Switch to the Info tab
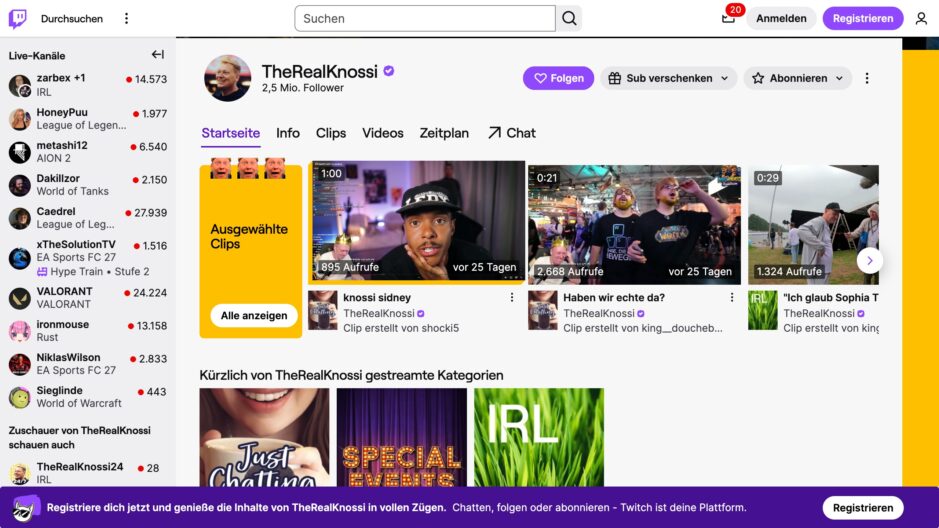 pos(287,133)
